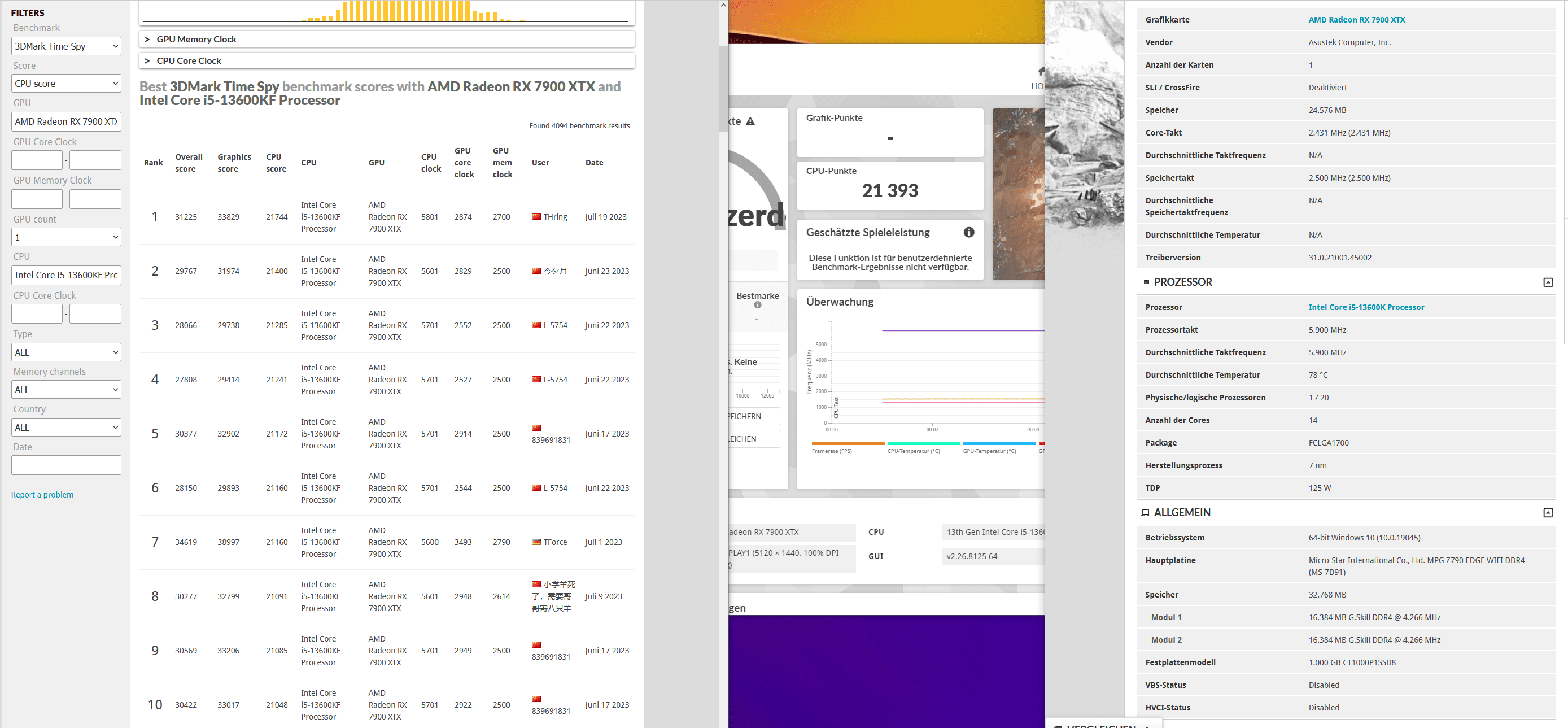
Task: Click user THring in rank 1 row
Action: click(555, 217)
